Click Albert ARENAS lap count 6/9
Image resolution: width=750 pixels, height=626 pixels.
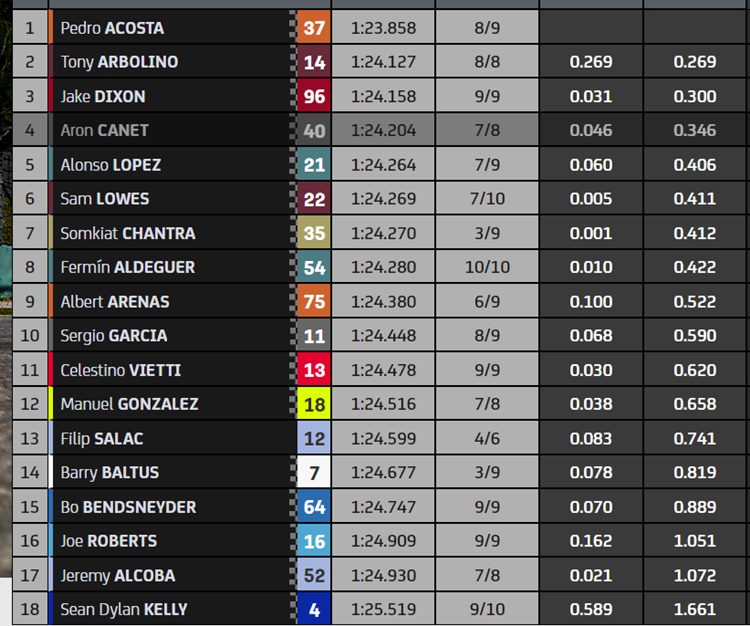pyautogui.click(x=487, y=302)
